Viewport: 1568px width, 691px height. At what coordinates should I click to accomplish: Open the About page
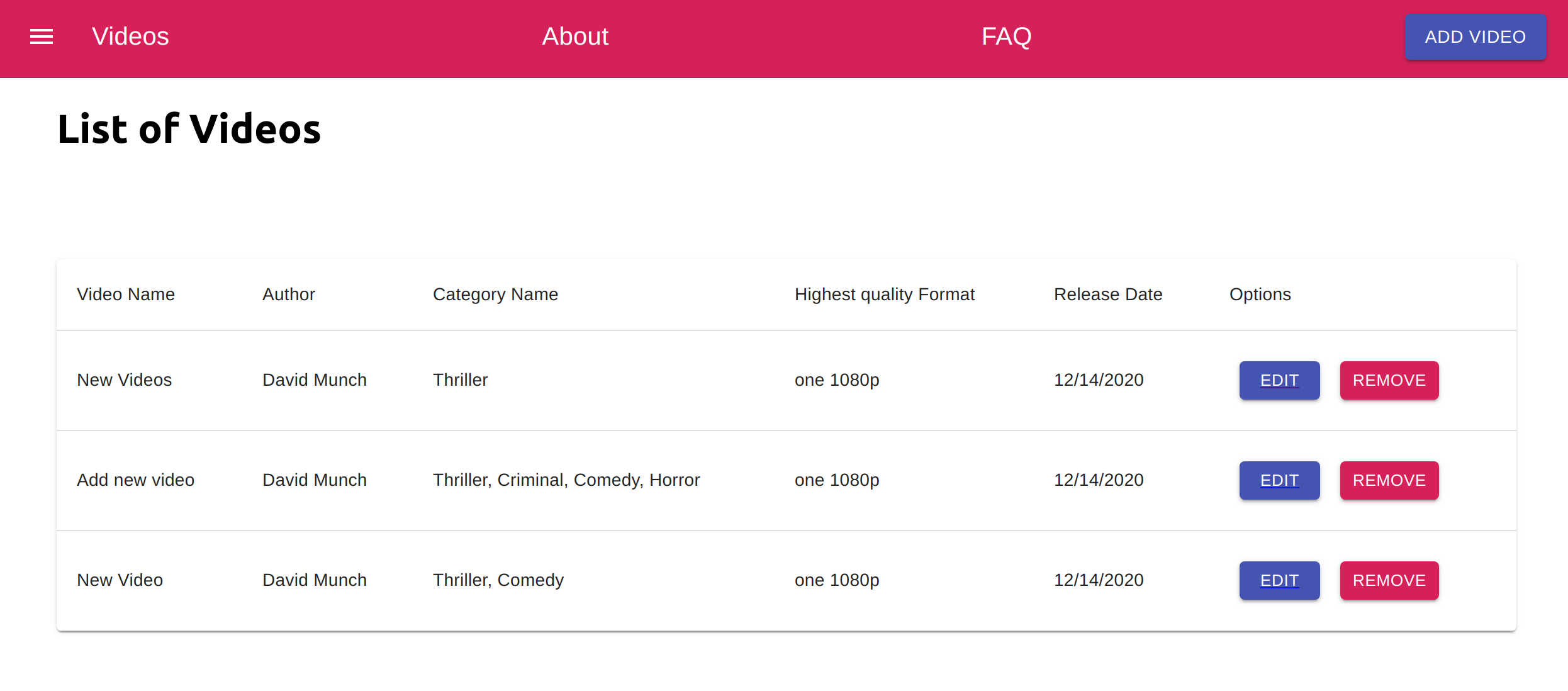(x=575, y=37)
